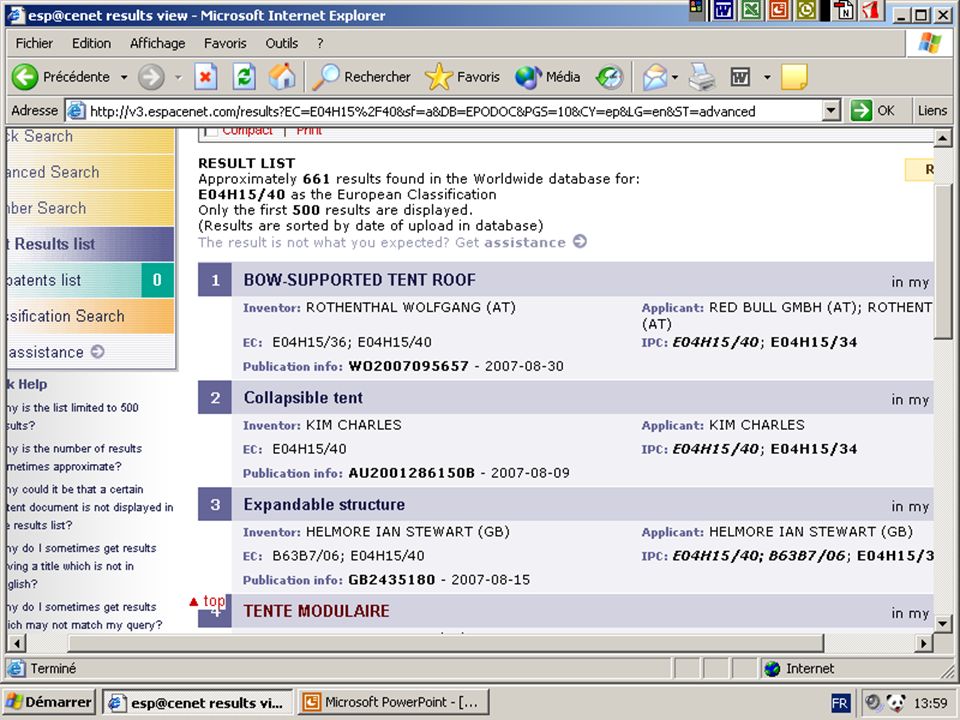Screen dimensions: 960x720
Task: Click publication number WO2007095657
Action: tap(408, 367)
